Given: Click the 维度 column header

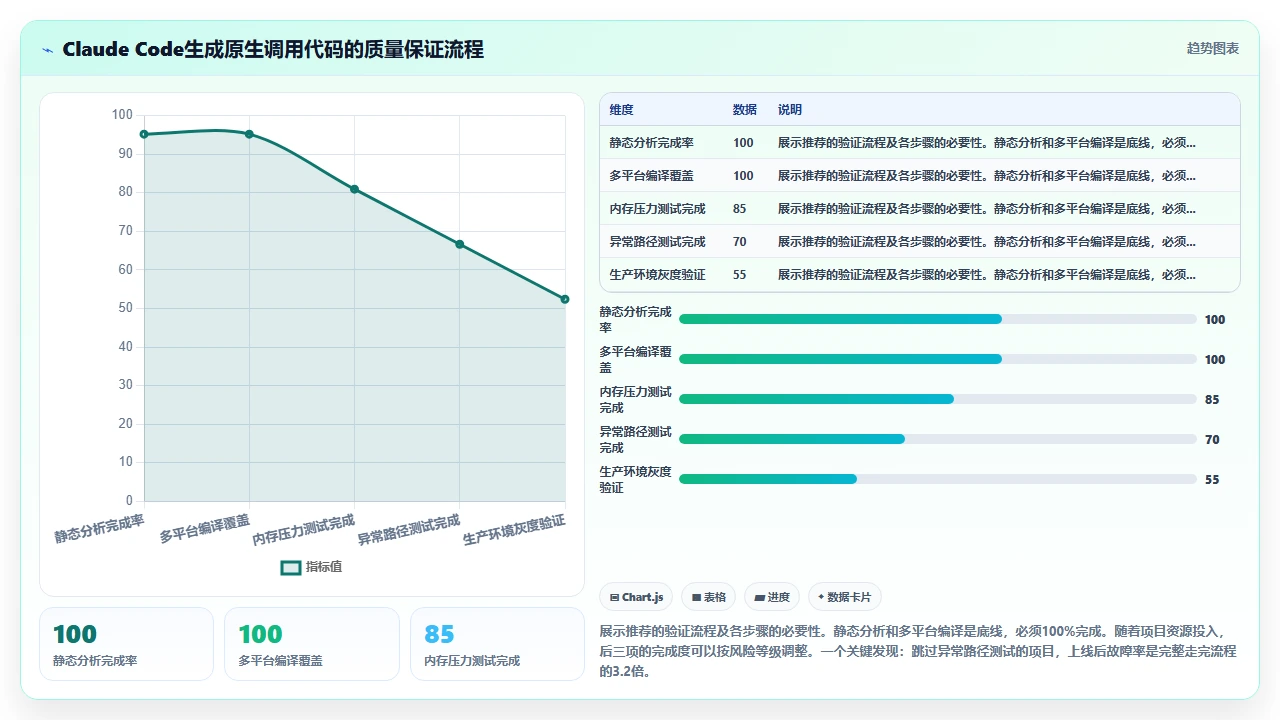Looking at the screenshot, I should tap(621, 110).
